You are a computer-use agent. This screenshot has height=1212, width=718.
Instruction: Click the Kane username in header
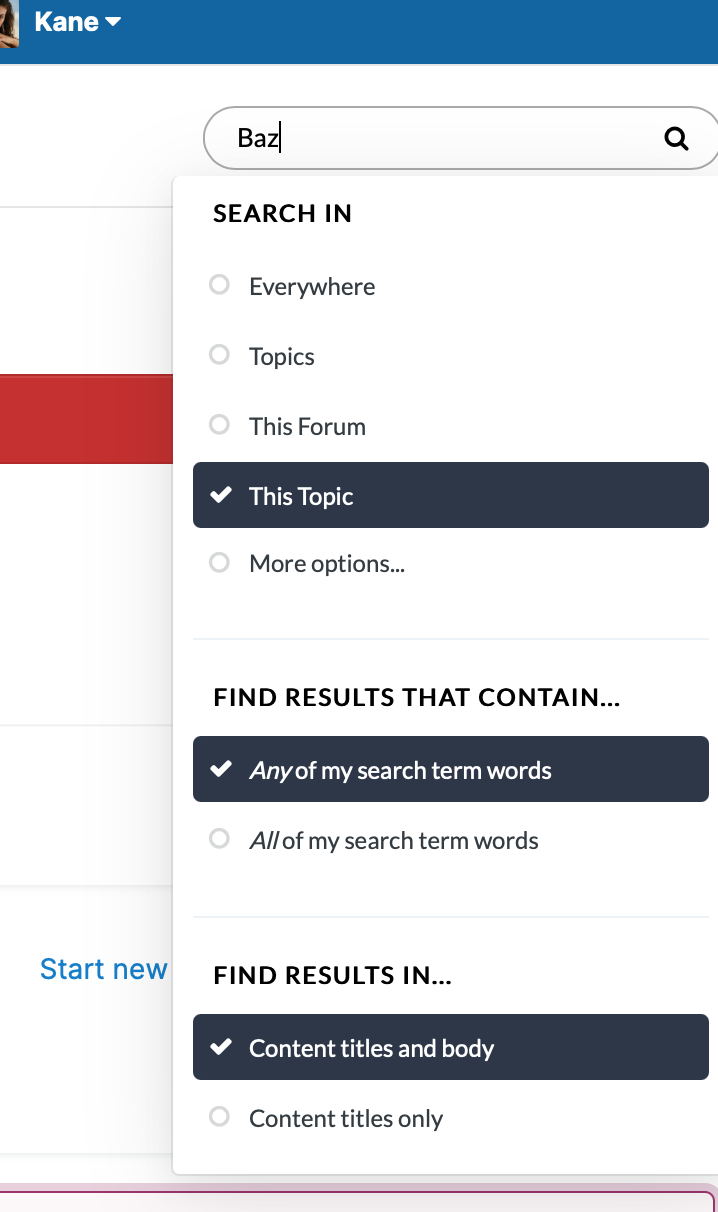click(66, 22)
